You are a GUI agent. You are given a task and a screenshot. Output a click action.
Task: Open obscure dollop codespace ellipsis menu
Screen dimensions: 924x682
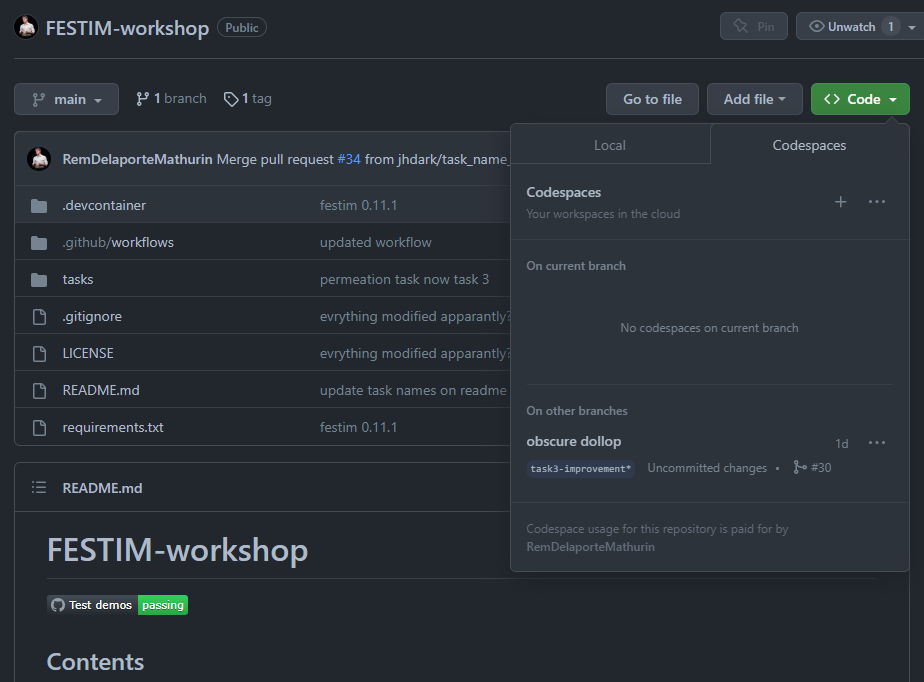click(877, 443)
